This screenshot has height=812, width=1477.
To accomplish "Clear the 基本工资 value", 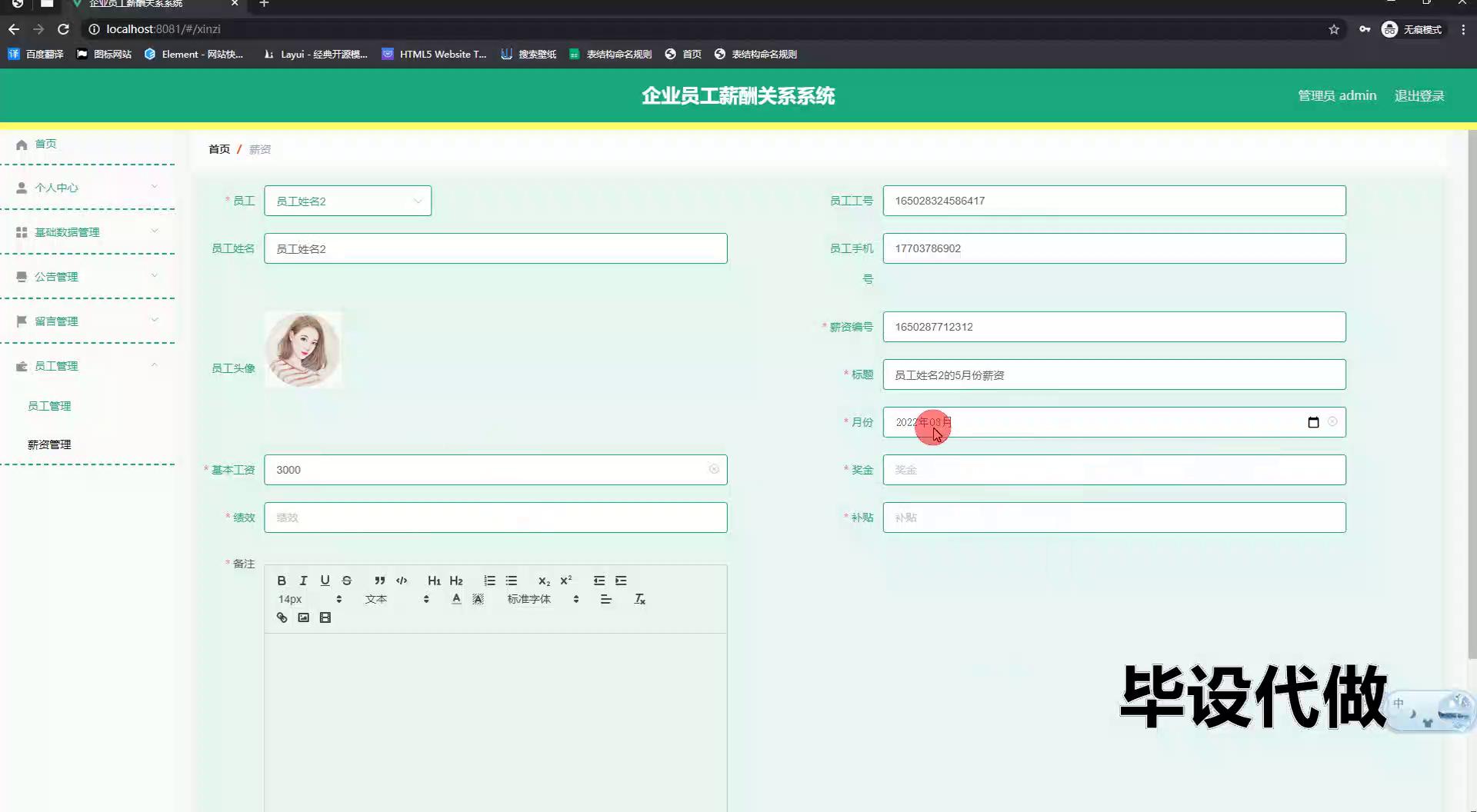I will click(714, 469).
